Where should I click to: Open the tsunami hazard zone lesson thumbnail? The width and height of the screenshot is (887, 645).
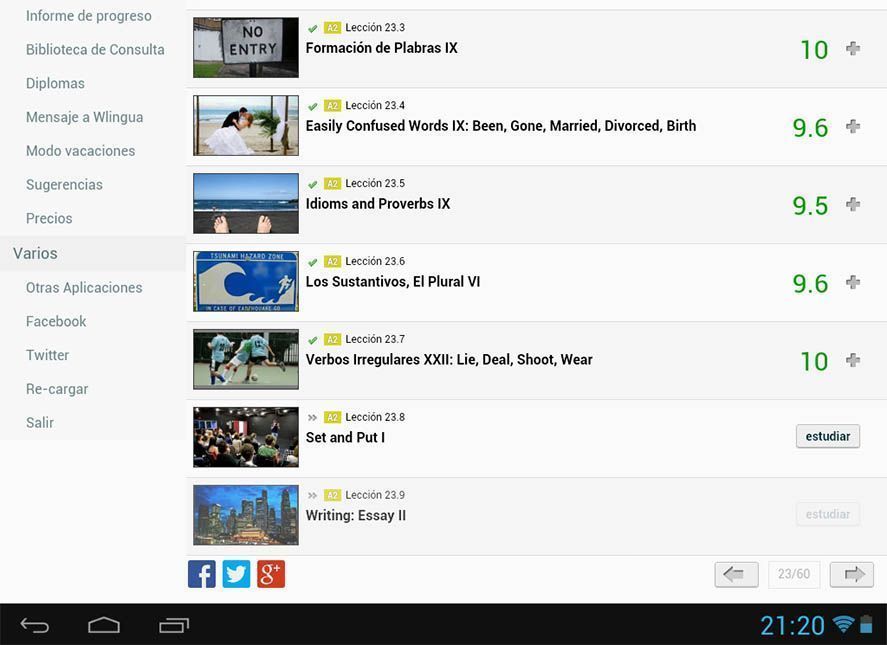(x=246, y=281)
